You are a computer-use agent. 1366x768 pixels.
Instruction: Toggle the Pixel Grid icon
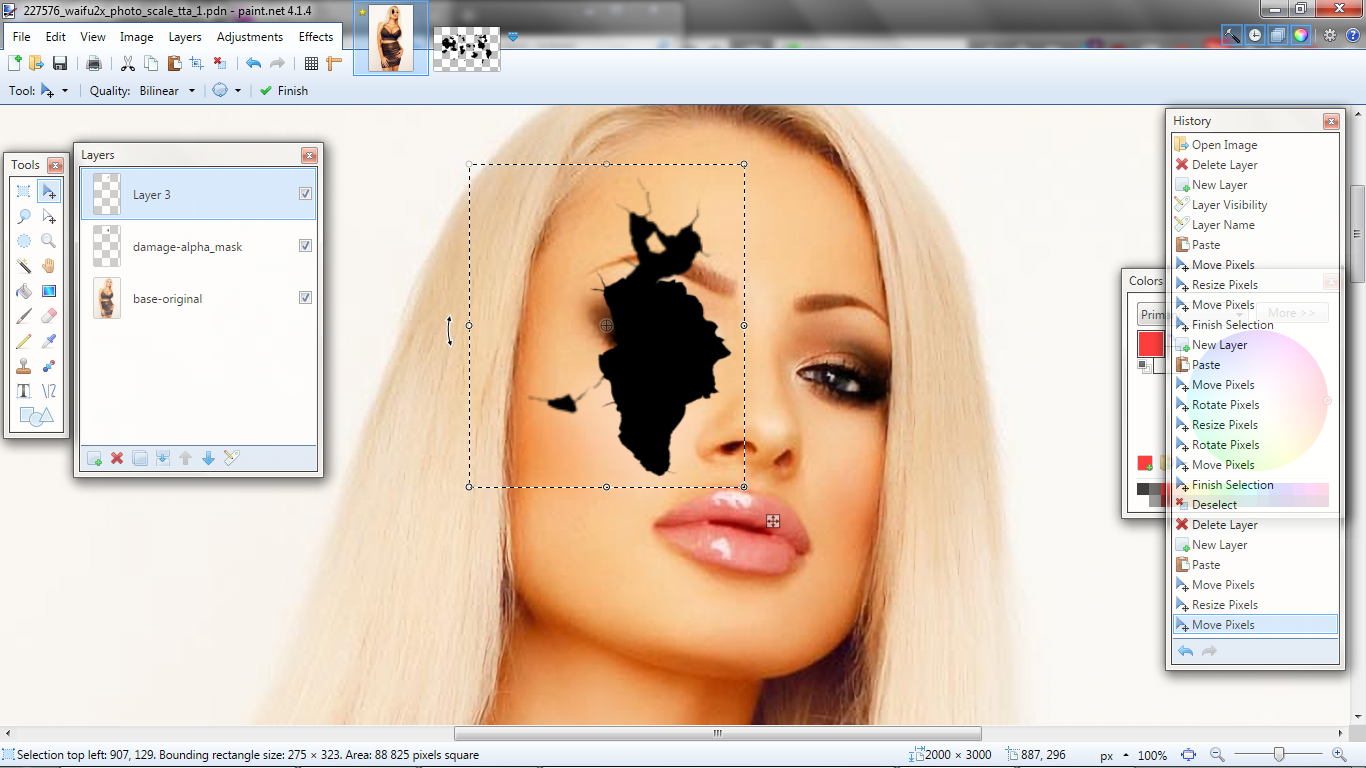(311, 63)
